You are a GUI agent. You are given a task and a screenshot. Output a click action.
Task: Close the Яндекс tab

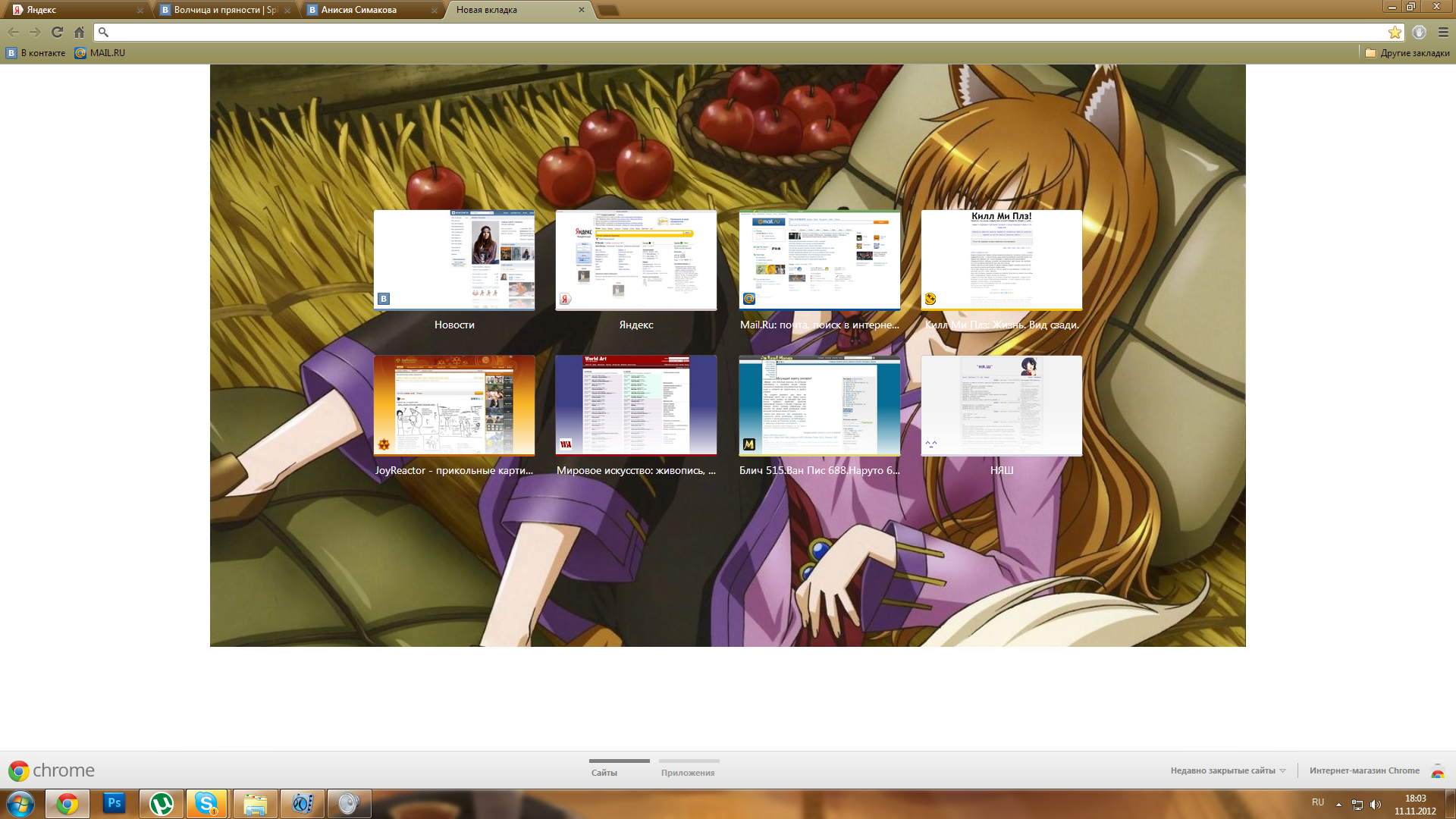click(140, 11)
